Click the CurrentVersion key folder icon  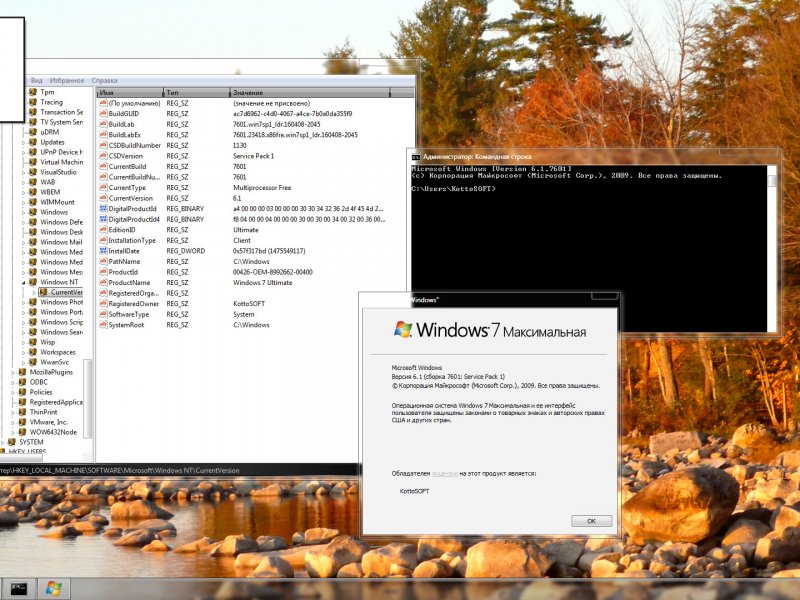click(43, 292)
